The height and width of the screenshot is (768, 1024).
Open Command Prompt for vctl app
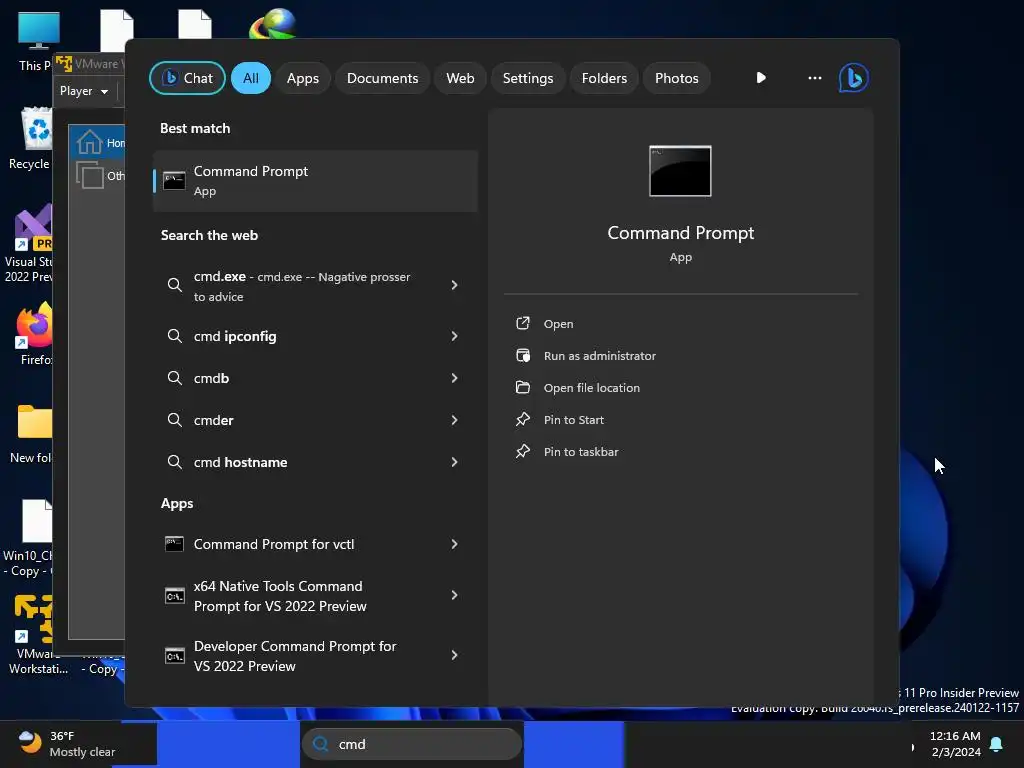click(315, 544)
